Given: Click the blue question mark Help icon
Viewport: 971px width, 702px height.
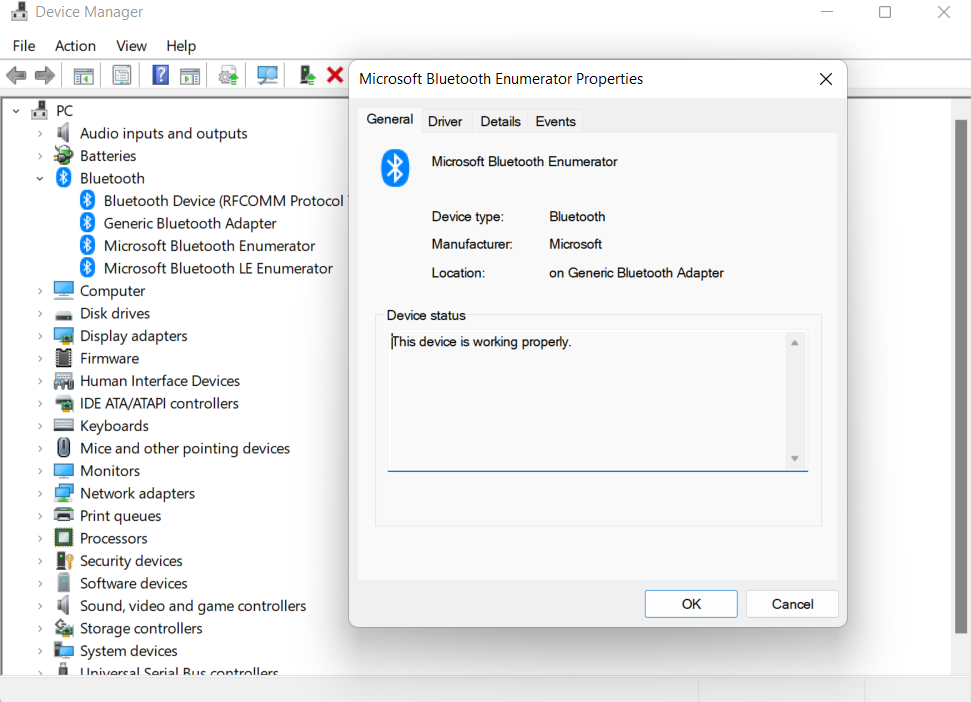Looking at the screenshot, I should [160, 76].
